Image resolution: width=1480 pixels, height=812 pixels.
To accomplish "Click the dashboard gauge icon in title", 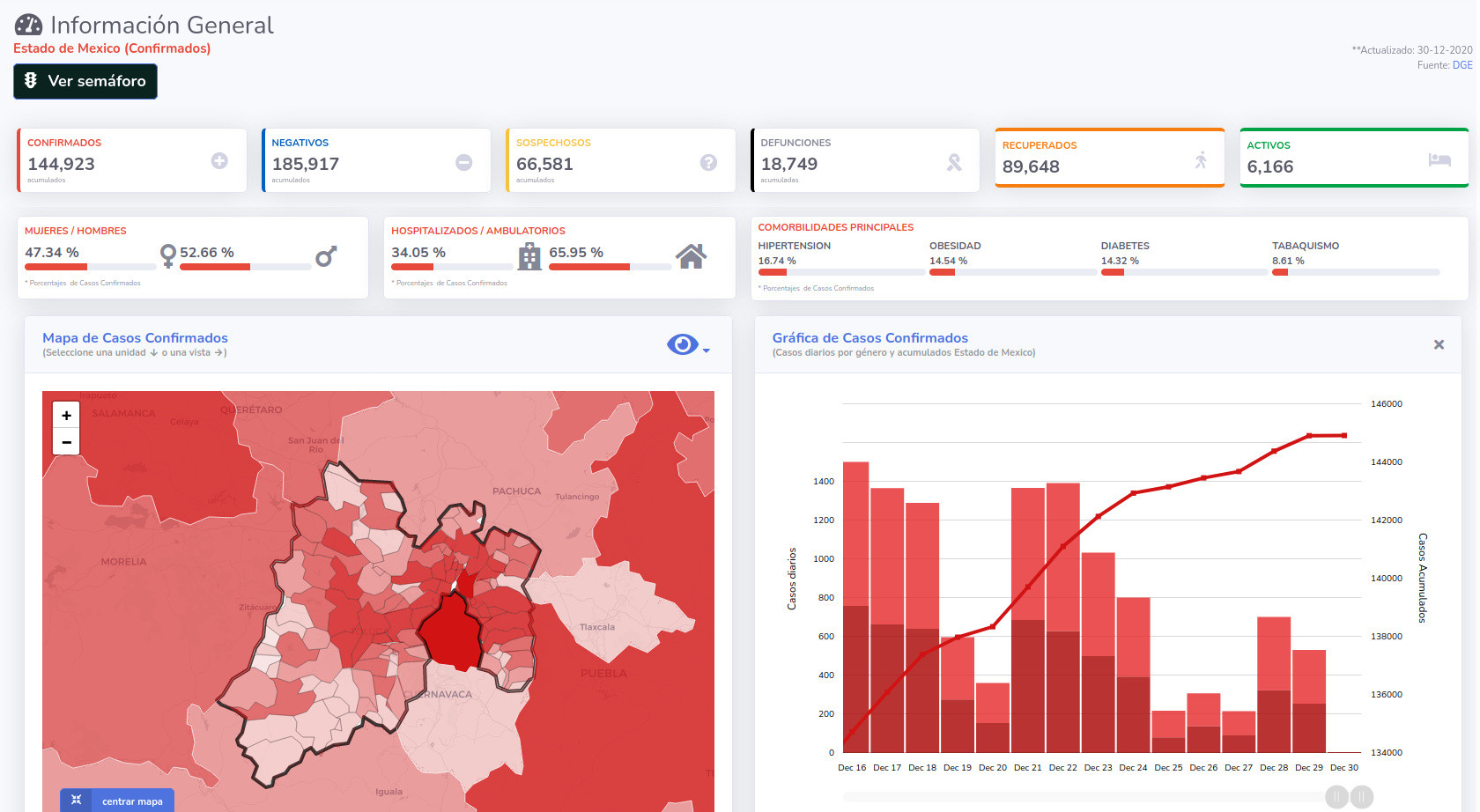I will [29, 25].
